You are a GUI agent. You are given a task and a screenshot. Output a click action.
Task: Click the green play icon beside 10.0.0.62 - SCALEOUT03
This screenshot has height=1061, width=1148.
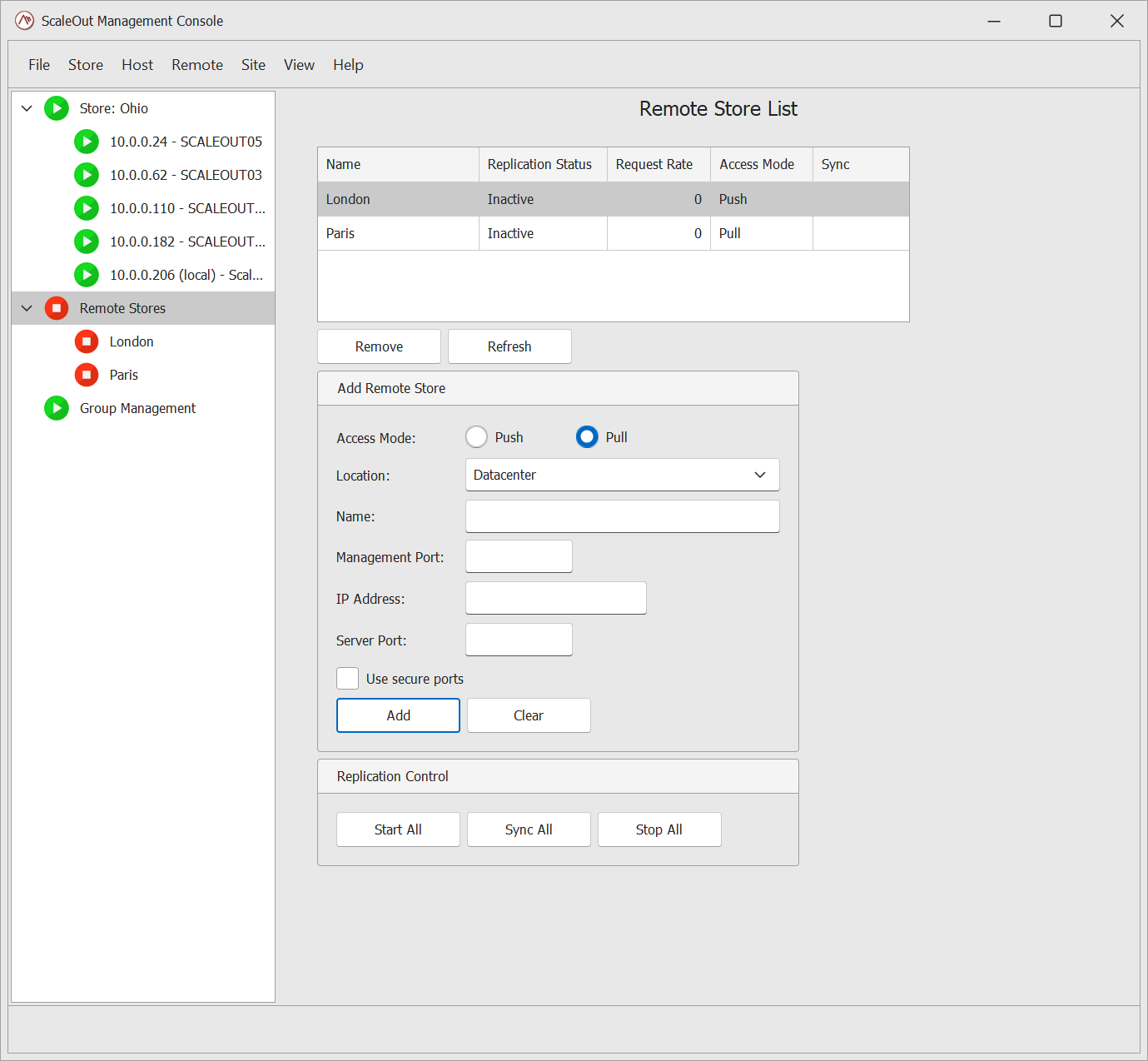87,175
